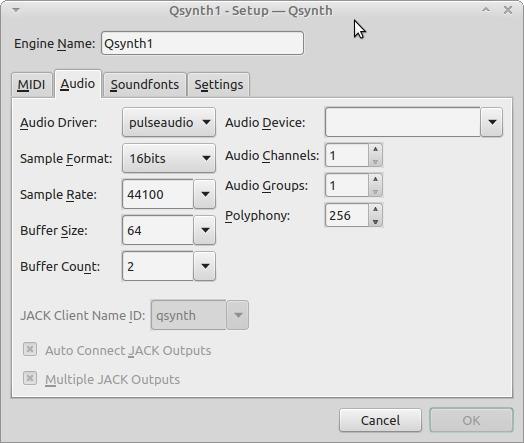Screen dimensions: 524x443
Task: Click the Engine Name text field
Action: 203,43
